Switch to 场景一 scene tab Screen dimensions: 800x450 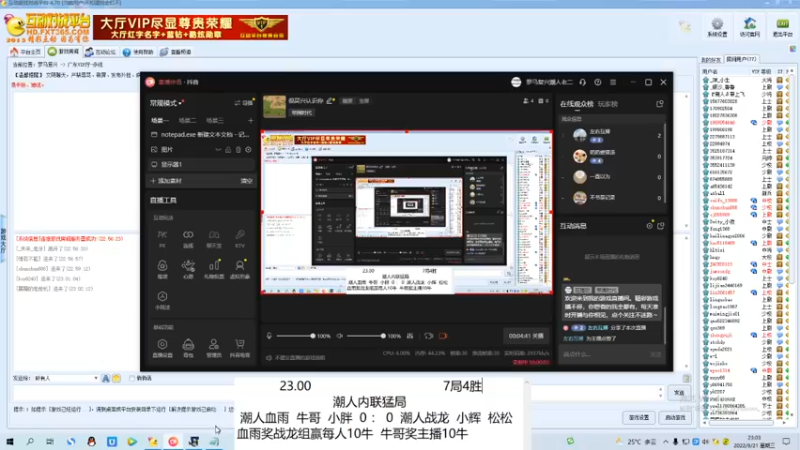click(160, 120)
